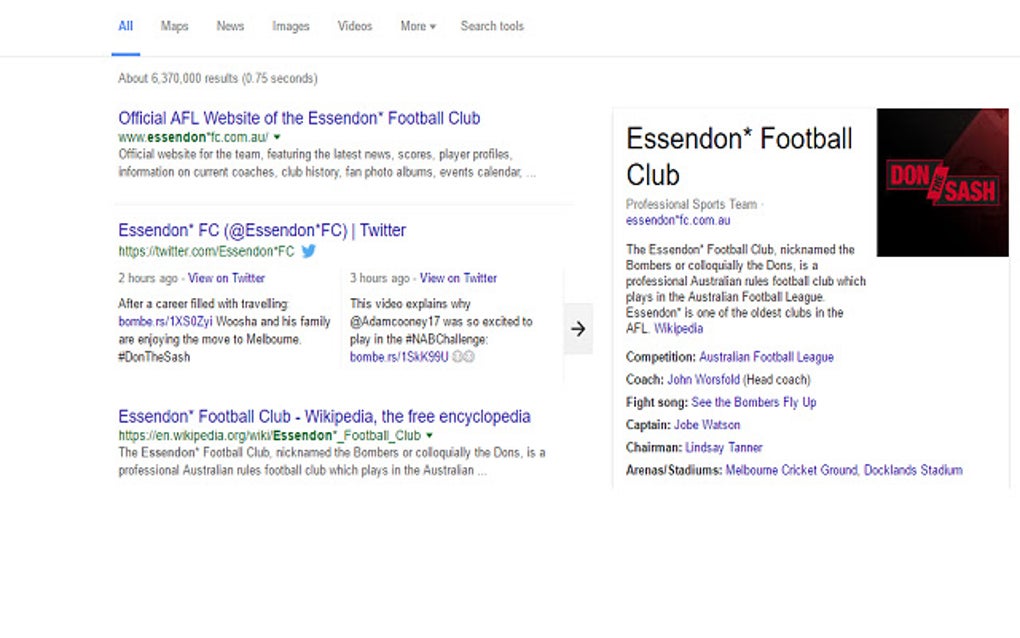Open the Essendon FC Twitter result
Screen dimensions: 1020x638
point(262,231)
